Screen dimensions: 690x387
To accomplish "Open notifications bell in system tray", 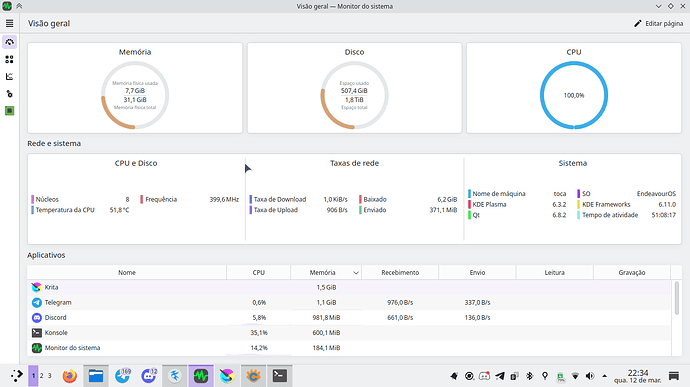I will pyautogui.click(x=454, y=376).
